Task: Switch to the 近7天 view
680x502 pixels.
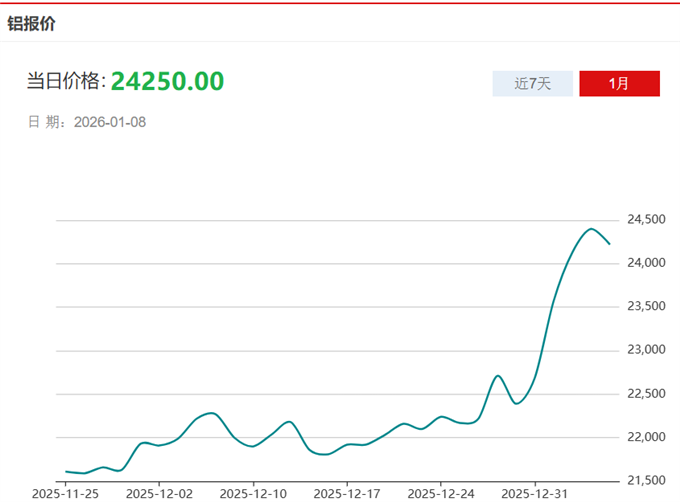Action: tap(532, 84)
